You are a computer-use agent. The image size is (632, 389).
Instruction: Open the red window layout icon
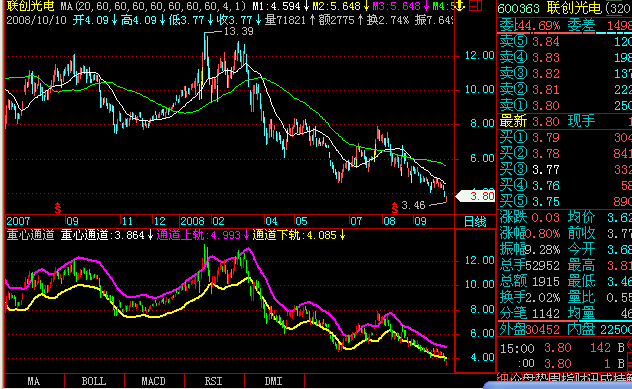tap(476, 6)
